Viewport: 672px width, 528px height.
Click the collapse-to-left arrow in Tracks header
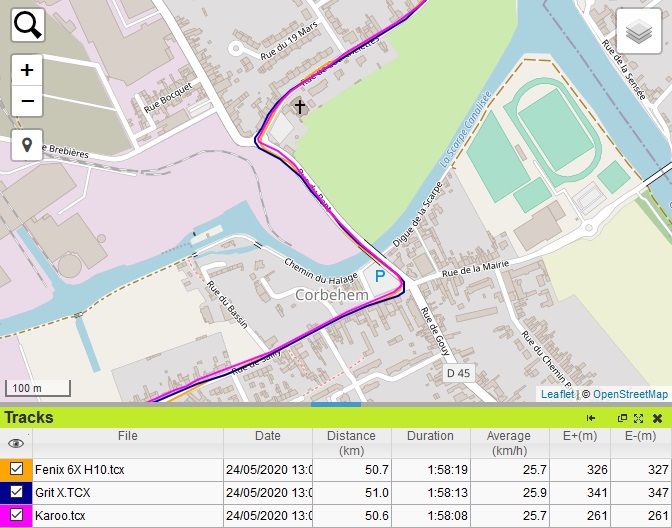coord(591,418)
